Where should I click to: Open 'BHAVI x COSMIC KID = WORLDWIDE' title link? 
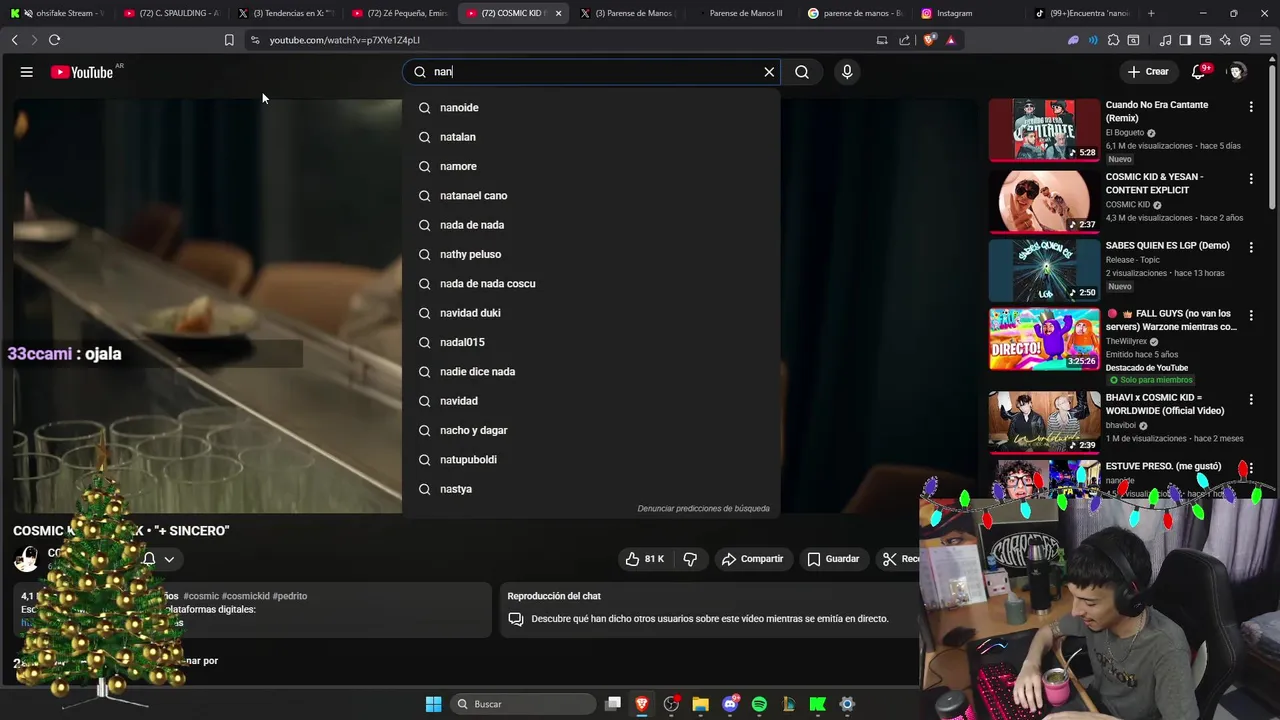coord(1165,404)
